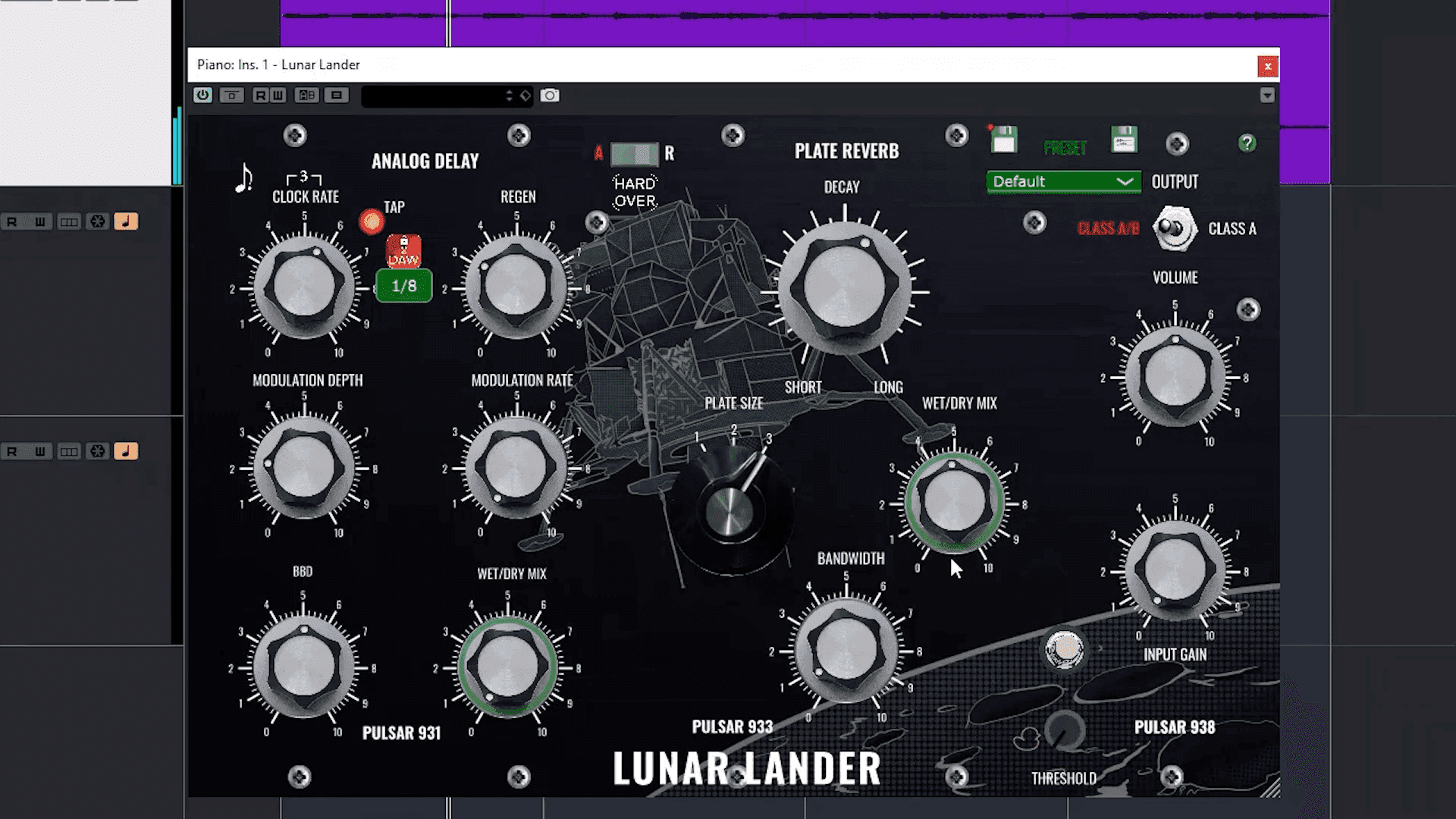Click the PLATE REVERB section title
Image resolution: width=1456 pixels, height=819 pixels.
[x=846, y=151]
